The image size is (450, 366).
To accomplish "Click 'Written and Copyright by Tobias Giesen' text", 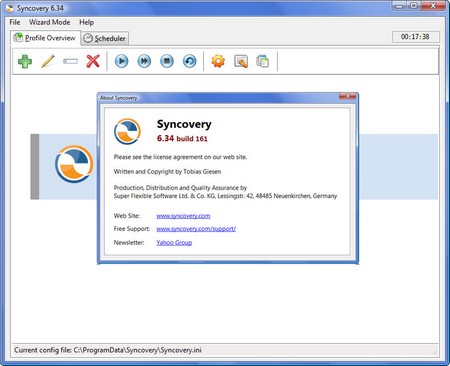I will [x=167, y=172].
